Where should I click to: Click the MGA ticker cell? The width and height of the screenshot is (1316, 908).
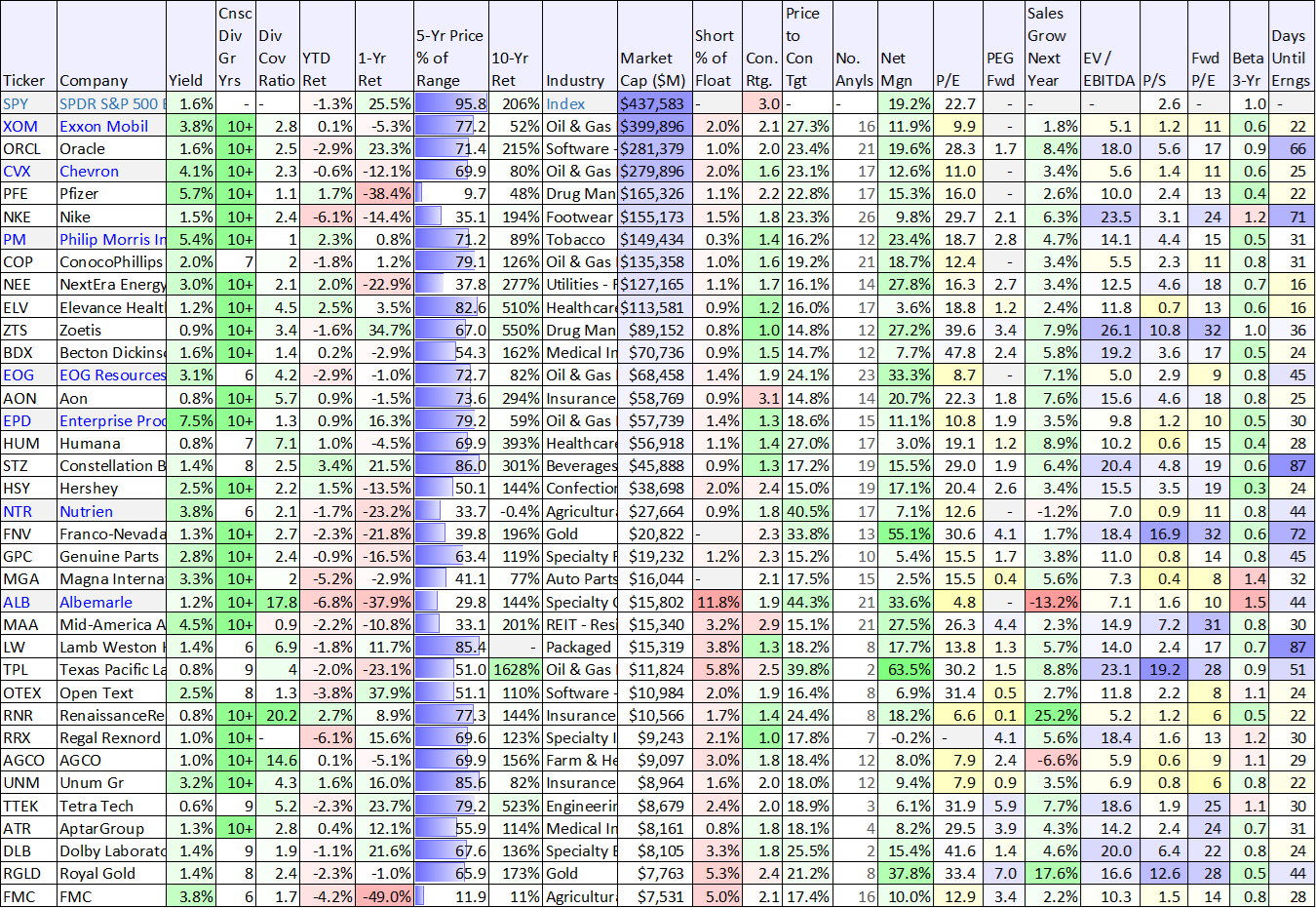tap(28, 578)
